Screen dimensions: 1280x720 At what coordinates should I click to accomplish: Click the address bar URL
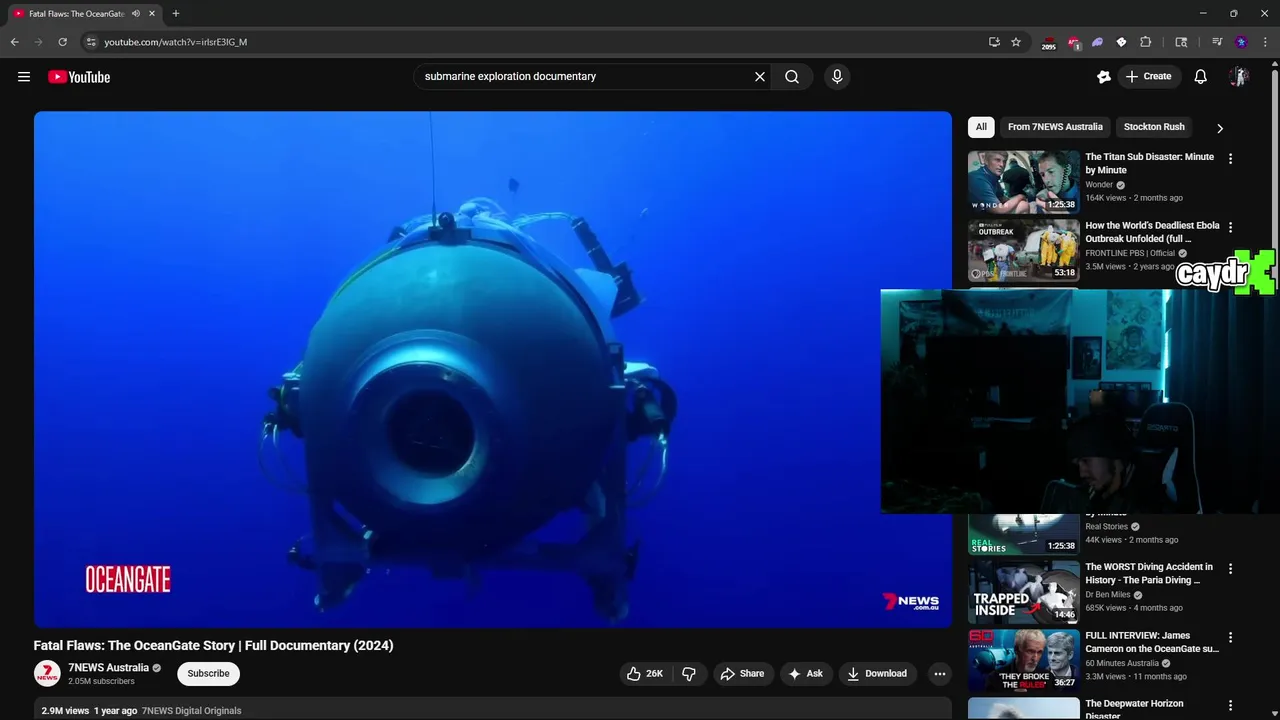click(x=176, y=42)
